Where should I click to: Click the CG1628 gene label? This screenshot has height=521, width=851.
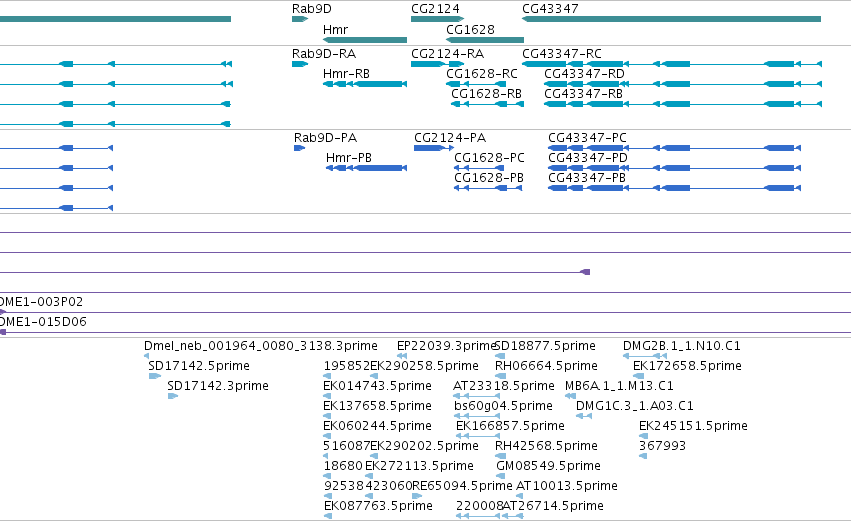pyautogui.click(x=471, y=29)
